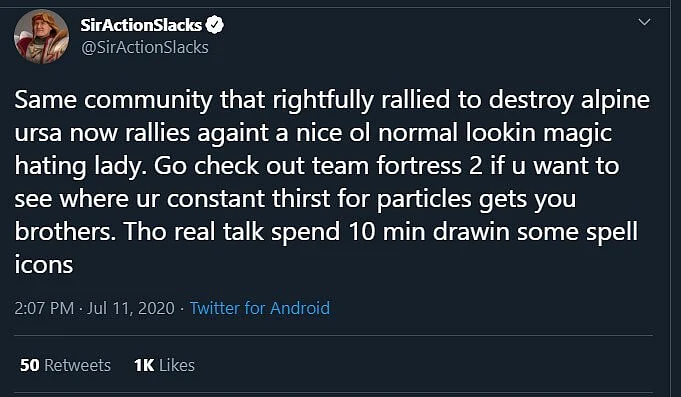
Task: Click the word Likes label
Action: coord(177,365)
